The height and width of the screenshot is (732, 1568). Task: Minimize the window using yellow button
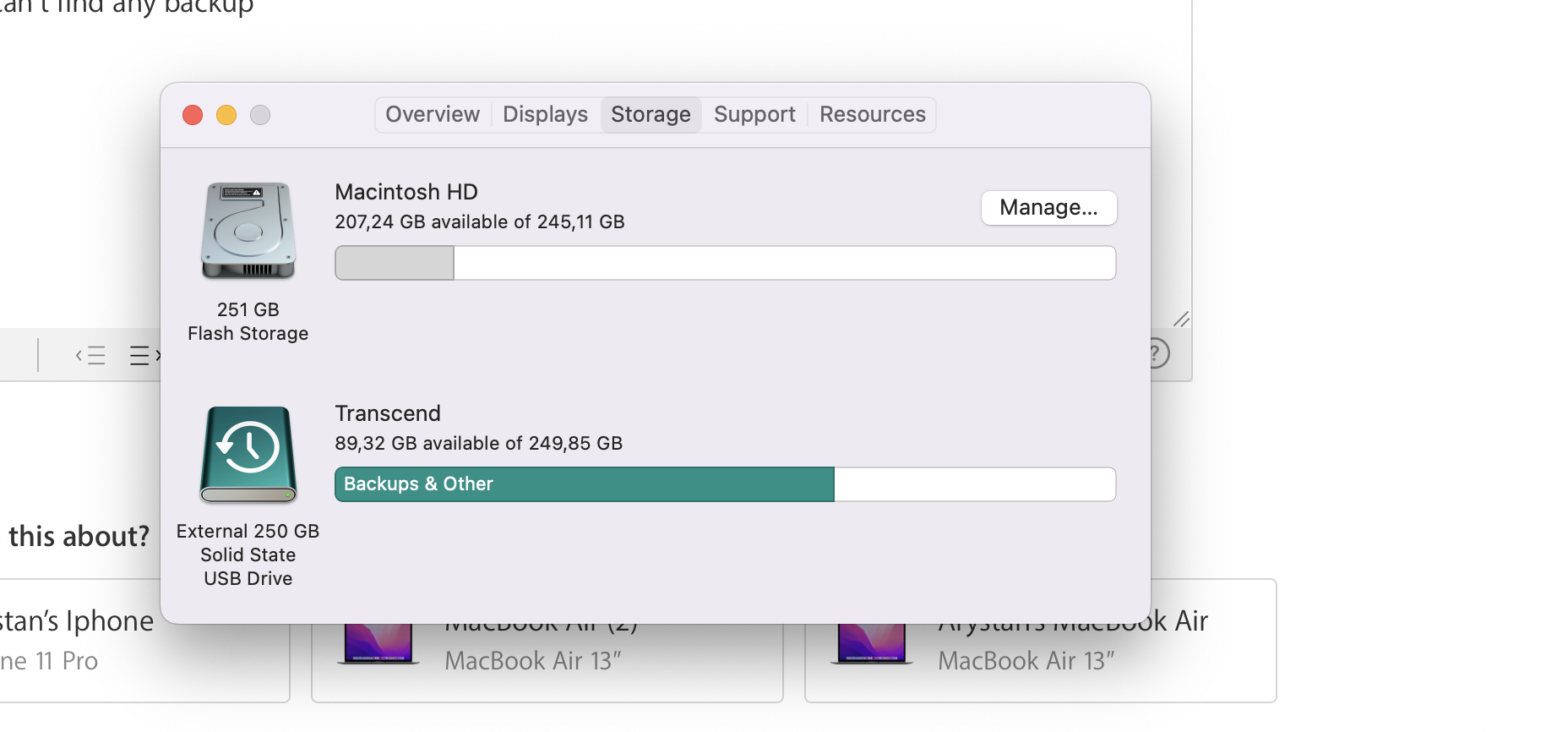[x=226, y=115]
